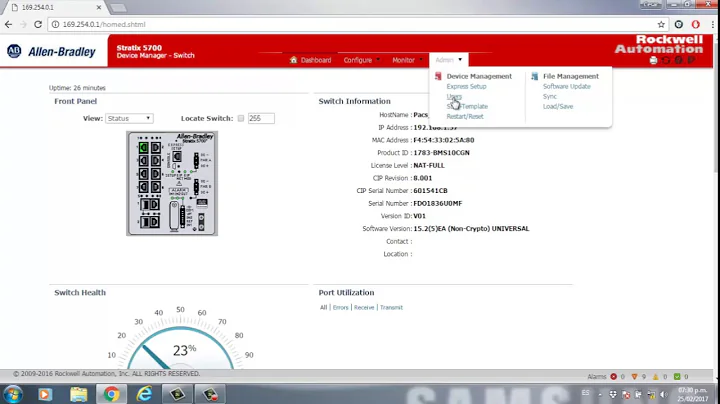Select Users under Device Management
The width and height of the screenshot is (720, 404).
[x=454, y=96]
